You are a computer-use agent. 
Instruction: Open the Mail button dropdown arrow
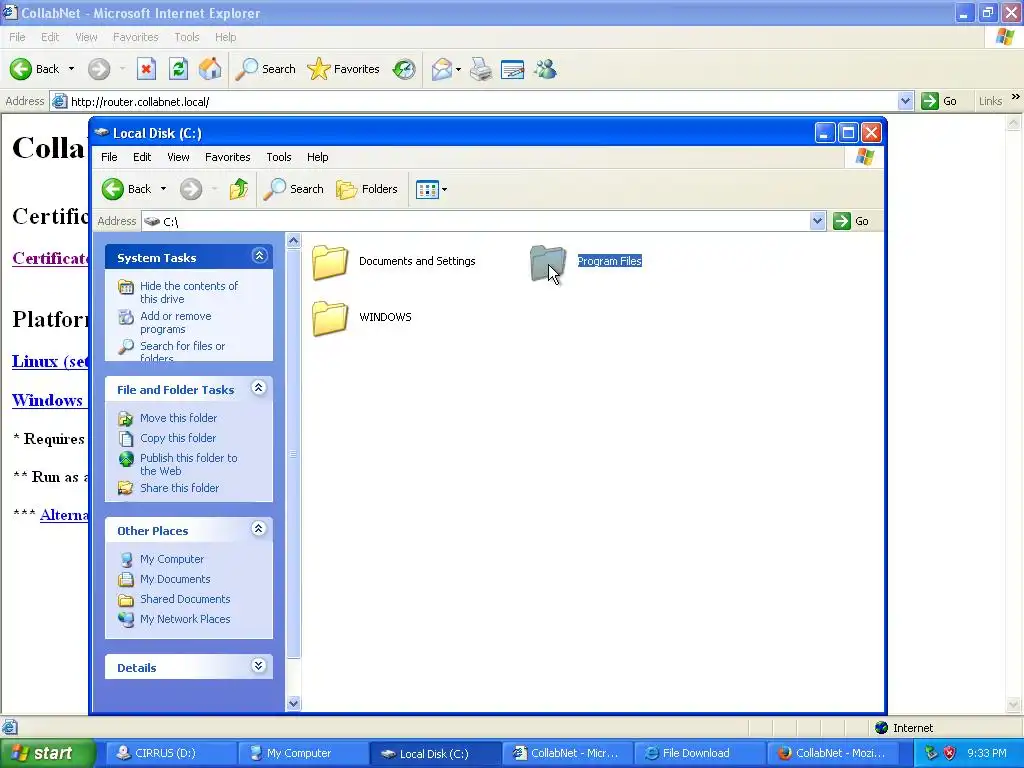[458, 69]
